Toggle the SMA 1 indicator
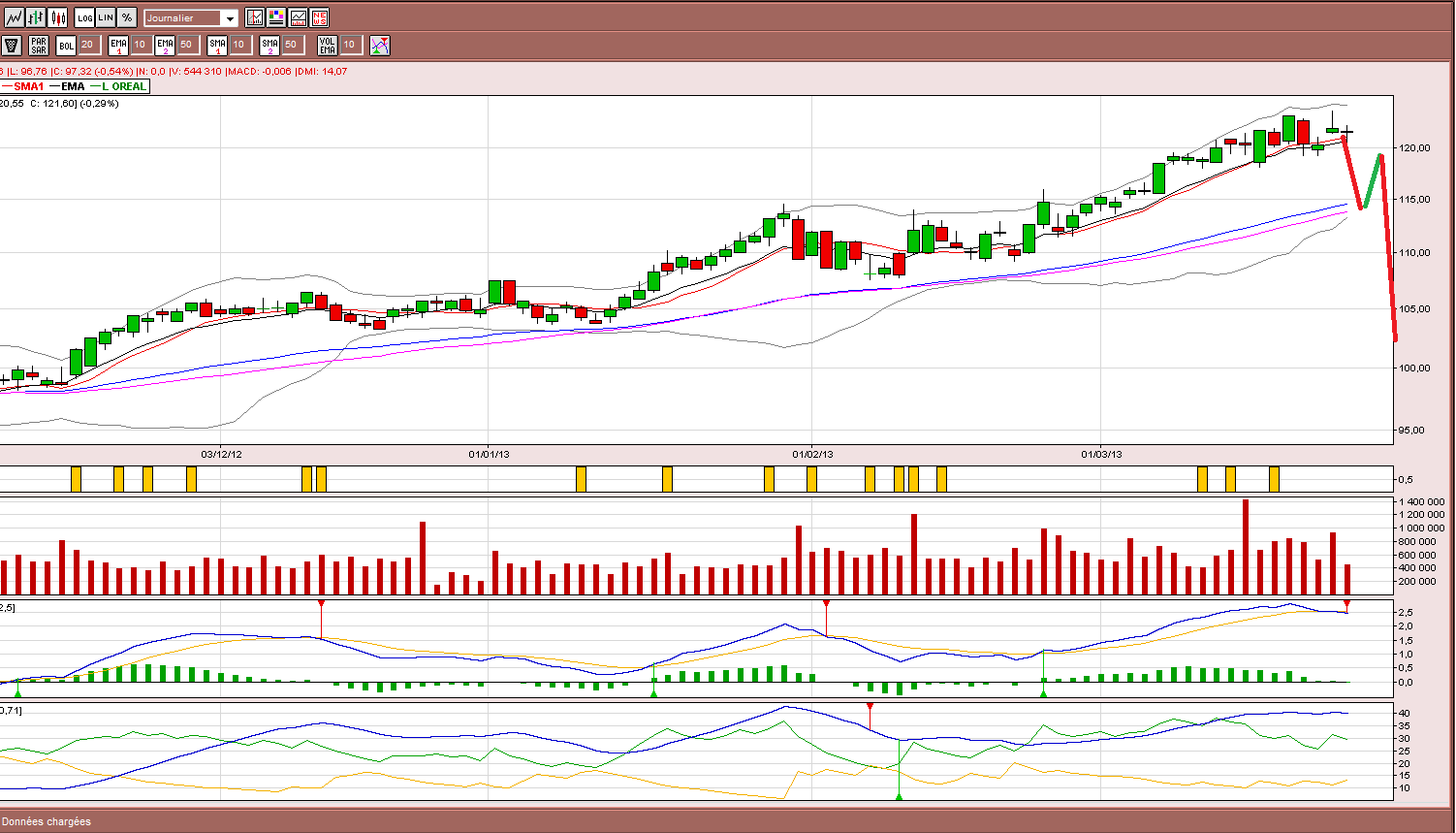This screenshot has width=1456, height=833. (x=217, y=45)
